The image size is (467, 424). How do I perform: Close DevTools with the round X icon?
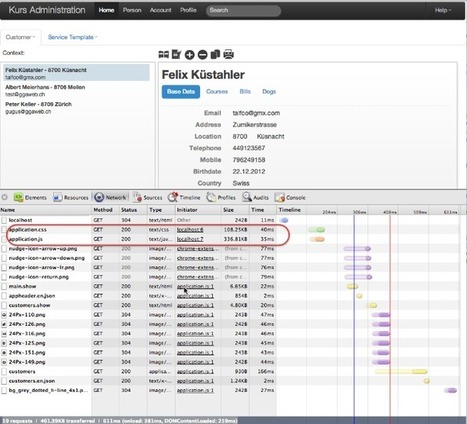pyautogui.click(x=4, y=197)
